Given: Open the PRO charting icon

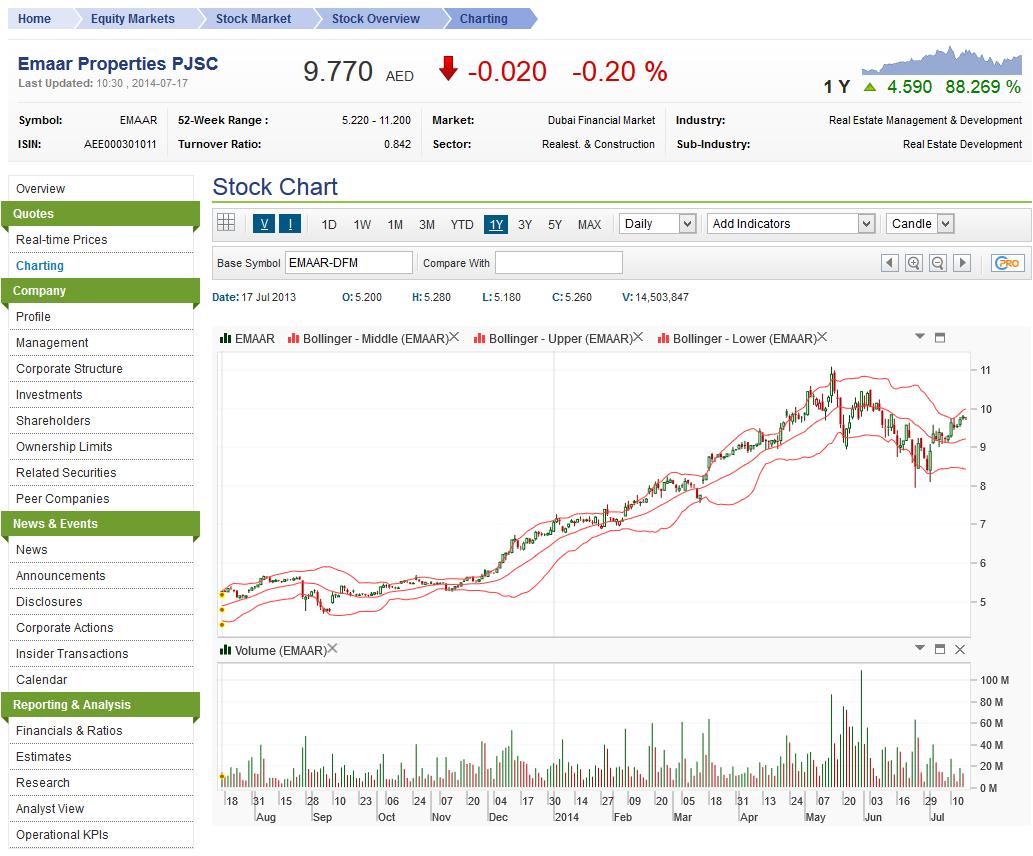Looking at the screenshot, I should [x=1008, y=263].
